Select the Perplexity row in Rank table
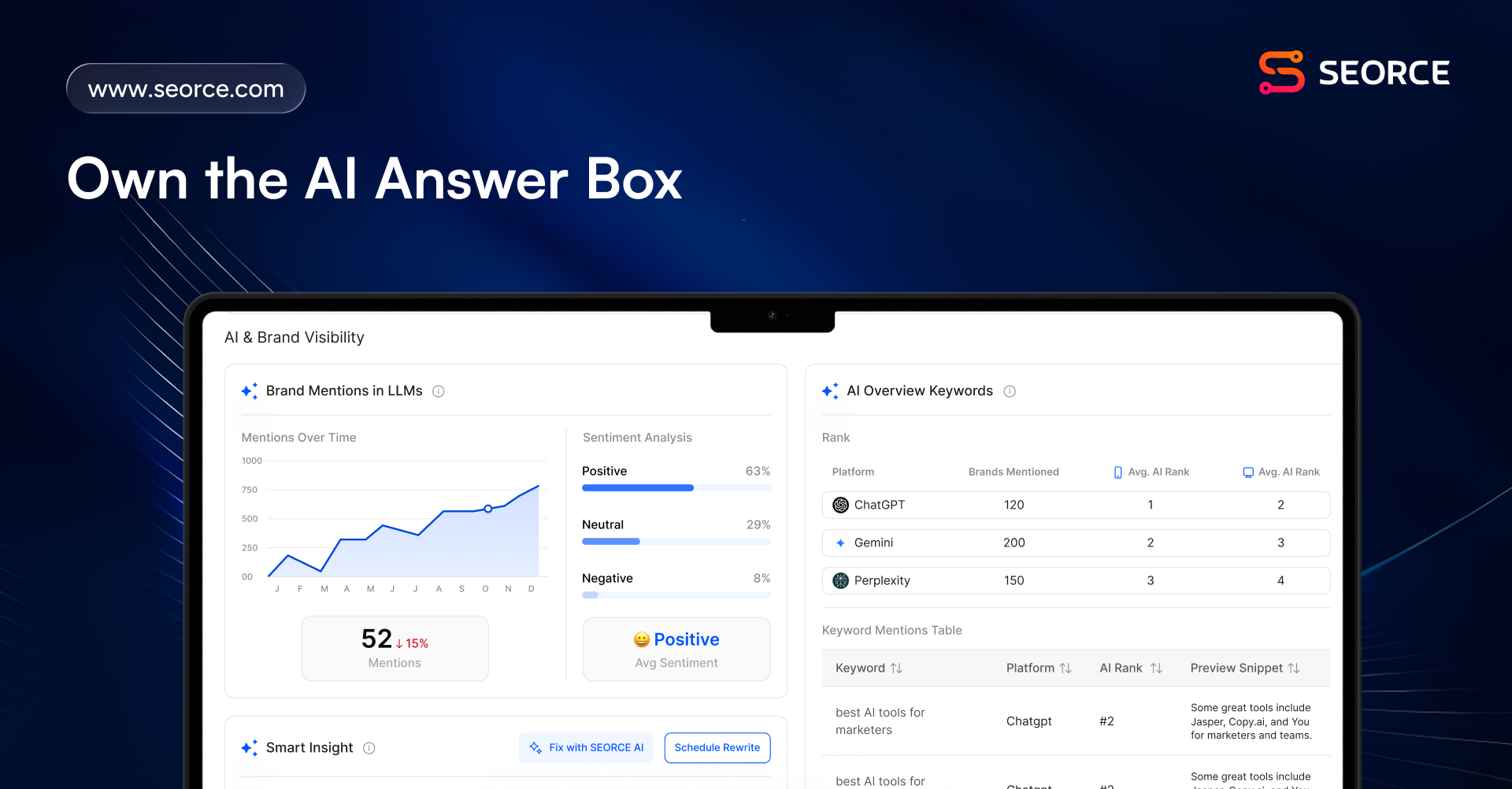Viewport: 1512px width, 789px height. click(x=1075, y=580)
